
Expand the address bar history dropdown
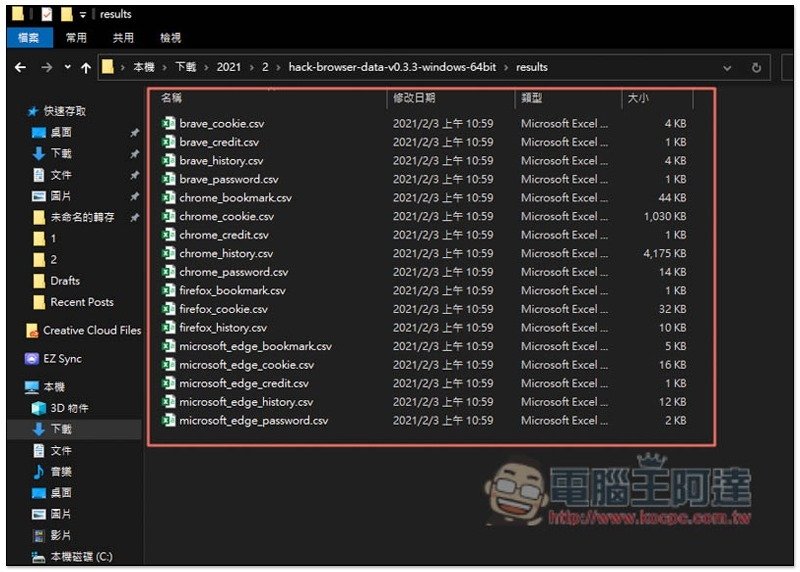click(x=728, y=68)
